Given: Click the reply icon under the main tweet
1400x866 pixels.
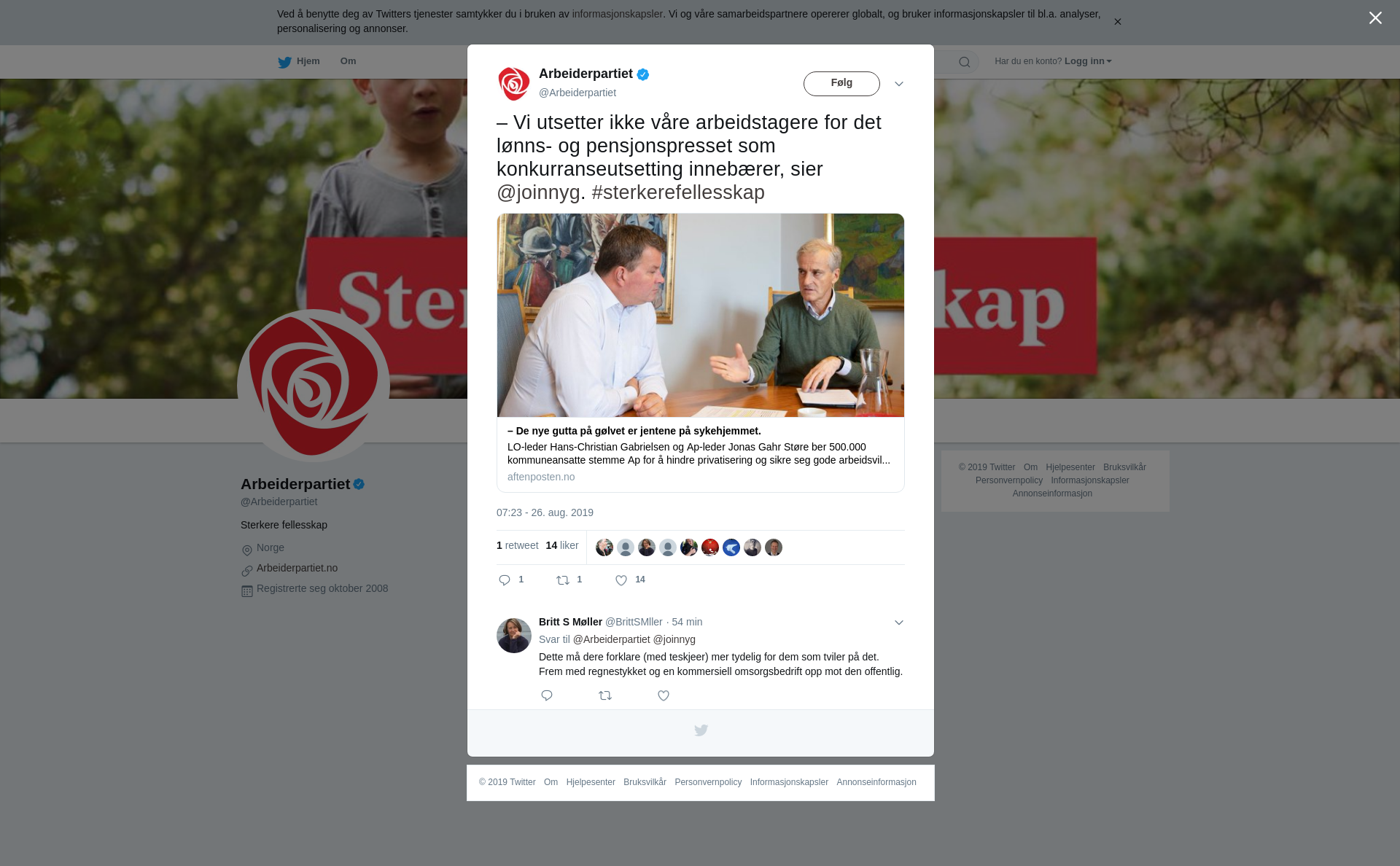Looking at the screenshot, I should [505, 580].
